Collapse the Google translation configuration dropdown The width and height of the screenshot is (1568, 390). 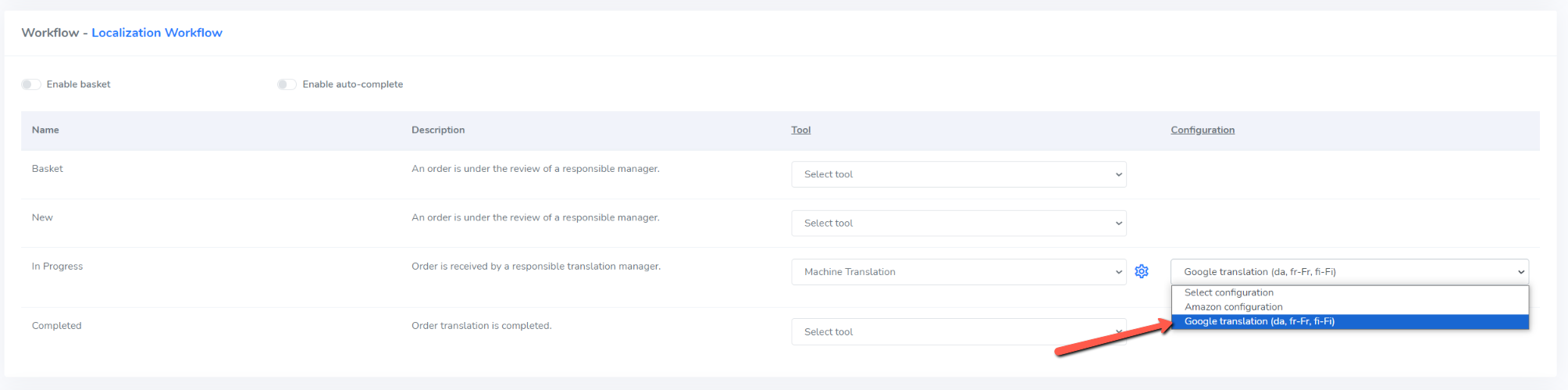1349,272
